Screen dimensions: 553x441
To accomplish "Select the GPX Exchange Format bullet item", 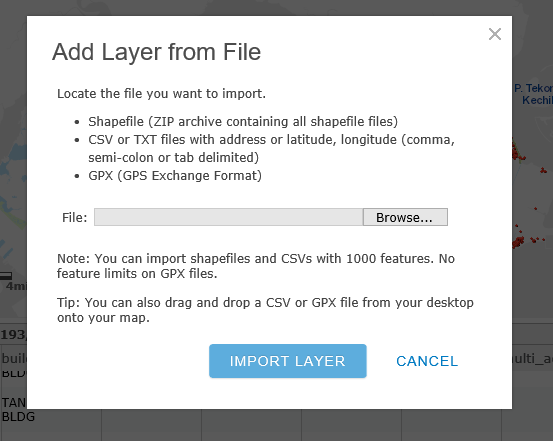I will click(x=175, y=176).
